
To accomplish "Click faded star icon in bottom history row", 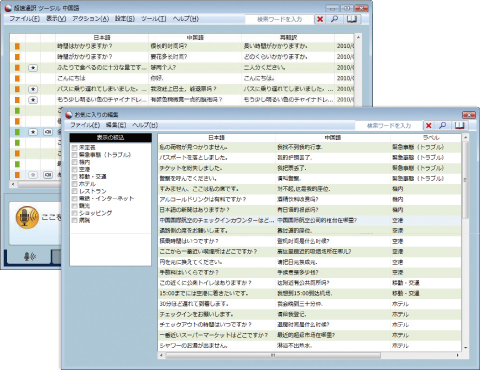I will click(x=33, y=175).
